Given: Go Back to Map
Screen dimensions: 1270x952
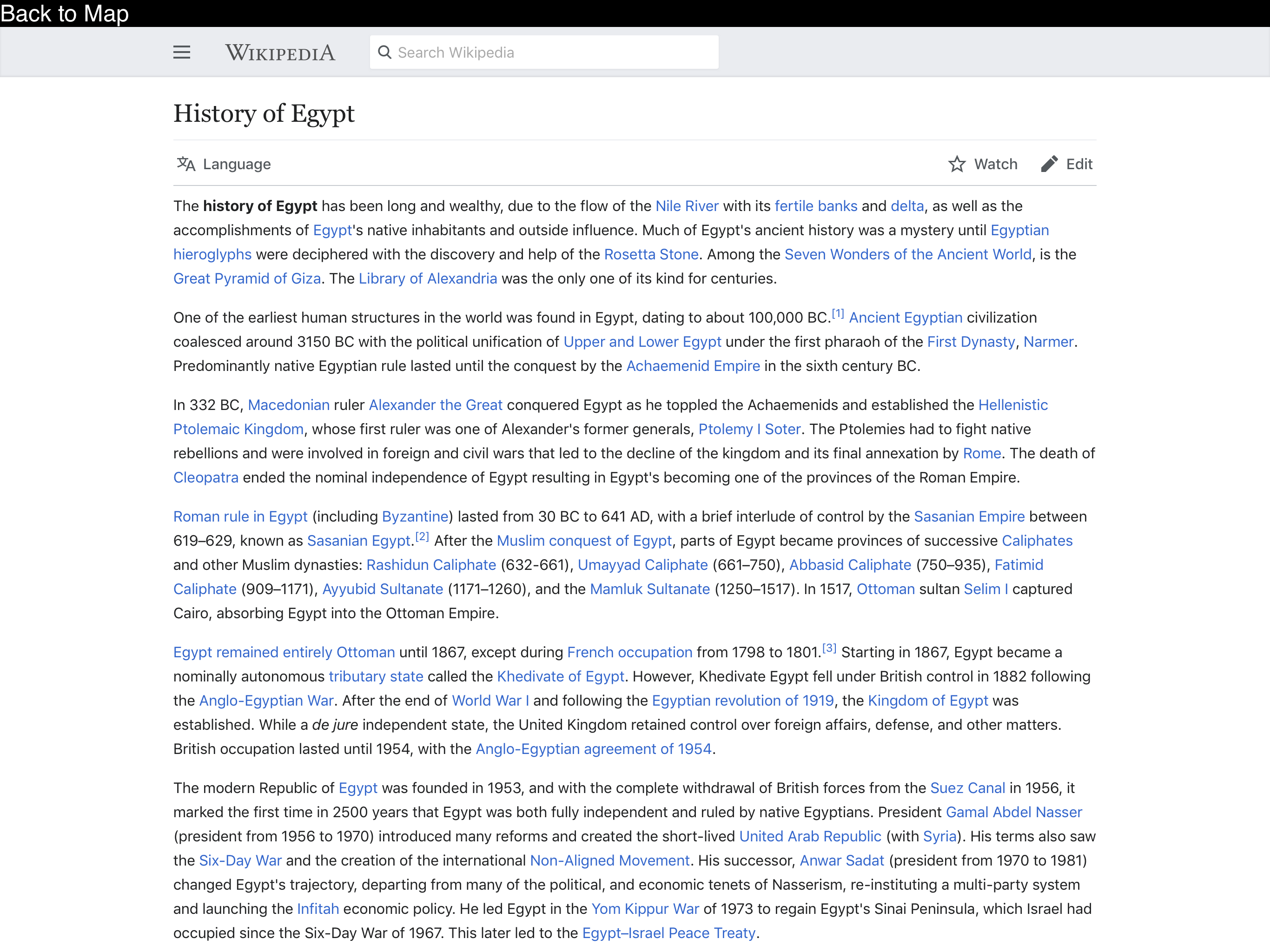Looking at the screenshot, I should (64, 13).
